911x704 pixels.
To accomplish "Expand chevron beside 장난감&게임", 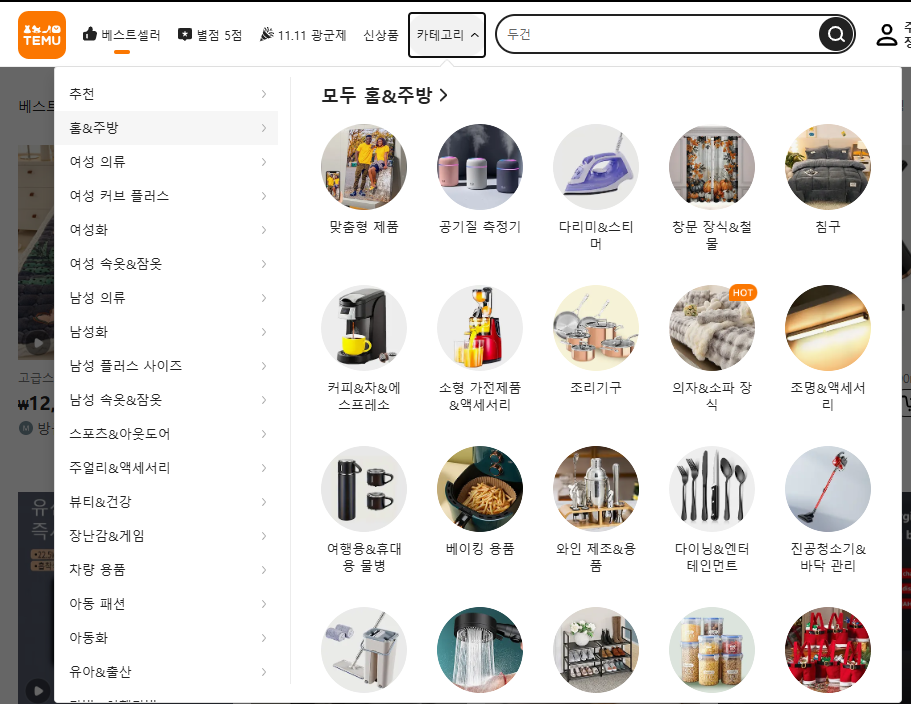I will point(264,536).
